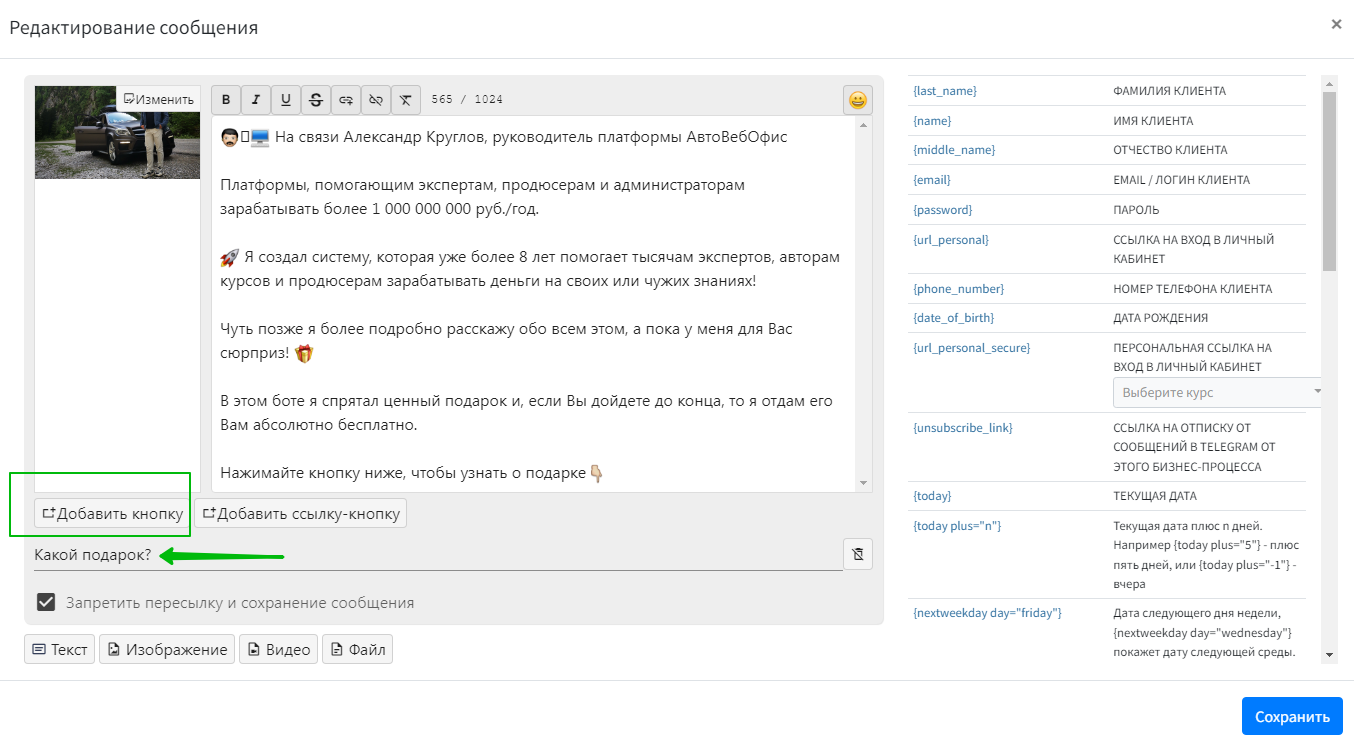Open the emoji picker
Image resolution: width=1354 pixels, height=742 pixels.
pos(857,100)
